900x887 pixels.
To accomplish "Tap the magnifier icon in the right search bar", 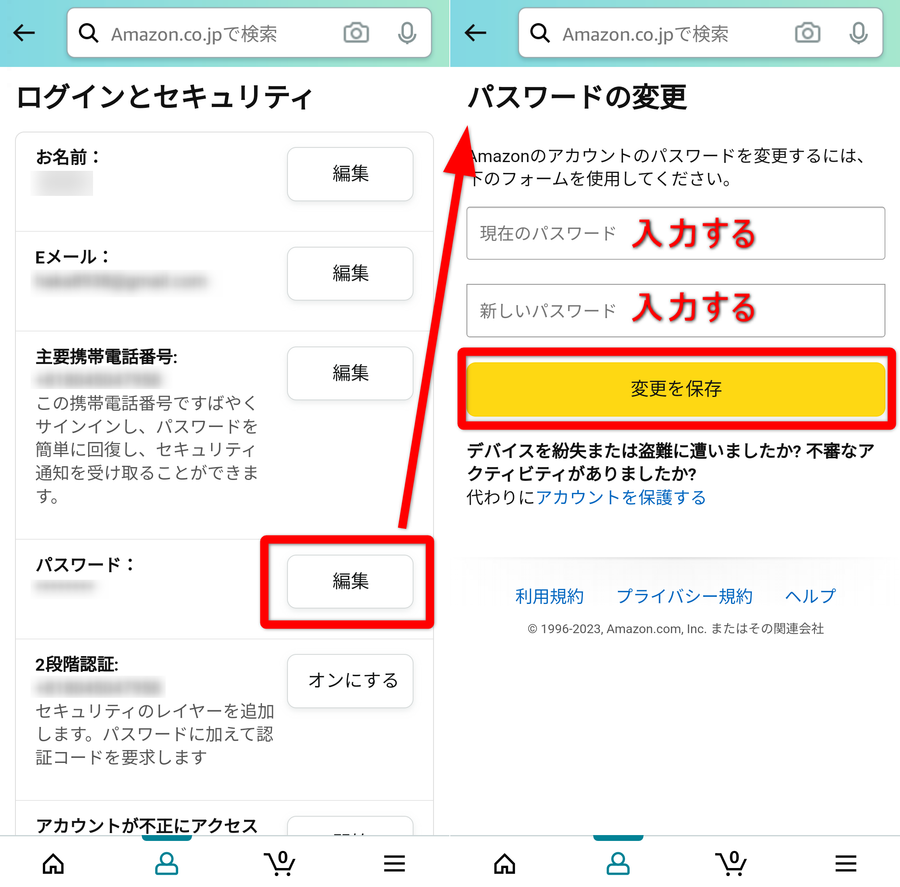I will coord(540,33).
